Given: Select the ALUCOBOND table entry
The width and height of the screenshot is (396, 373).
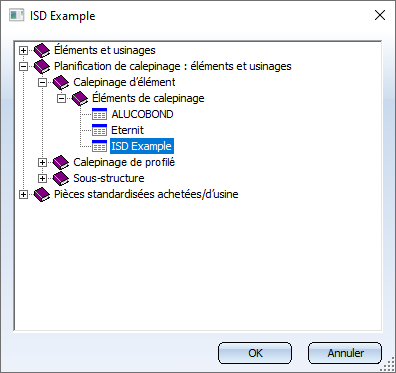Looking at the screenshot, I should tap(142, 114).
